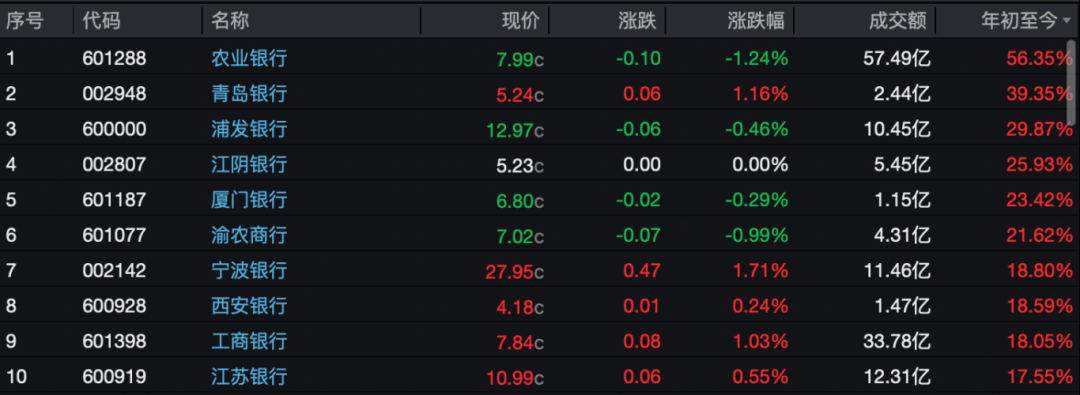Click the 1.16% change cell
The width and height of the screenshot is (1080, 395).
coord(760,94)
